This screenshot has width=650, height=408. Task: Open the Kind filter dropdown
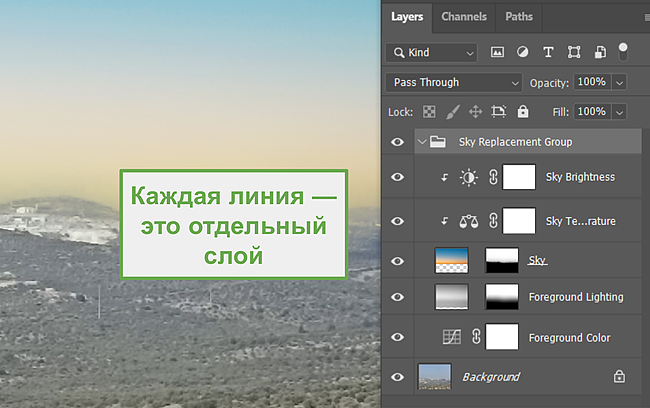[432, 53]
